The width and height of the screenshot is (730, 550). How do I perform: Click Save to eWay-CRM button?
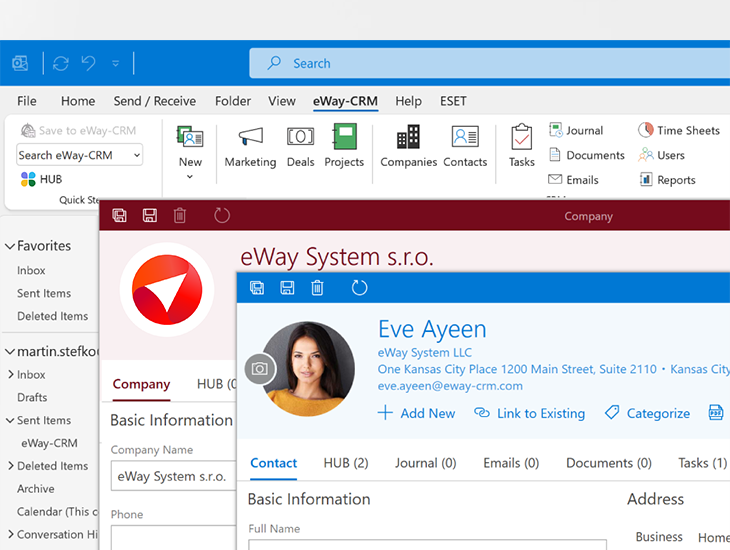[x=78, y=130]
